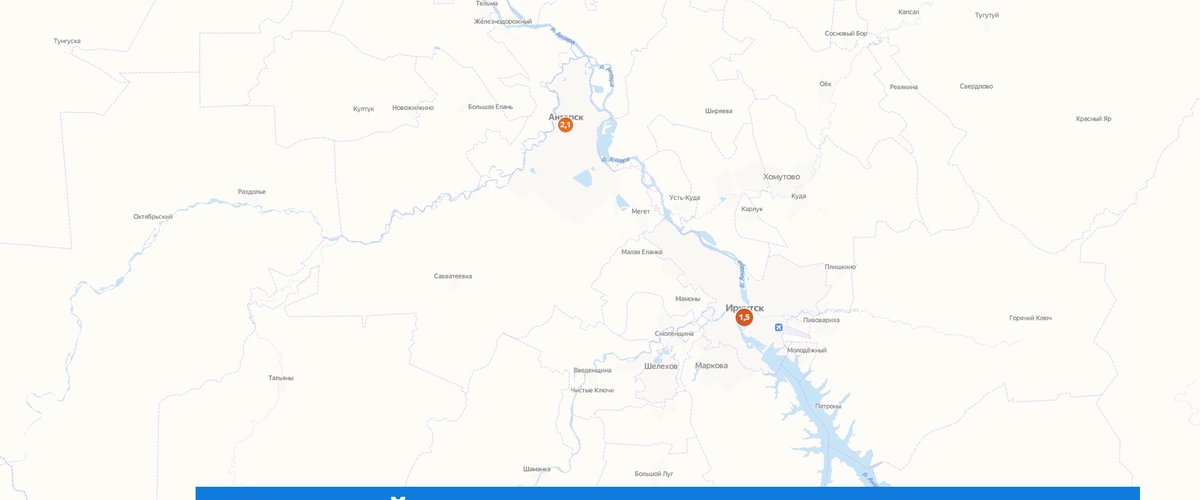
Task: Click the orange 1,5 marker at Иркутск
Action: point(744,317)
